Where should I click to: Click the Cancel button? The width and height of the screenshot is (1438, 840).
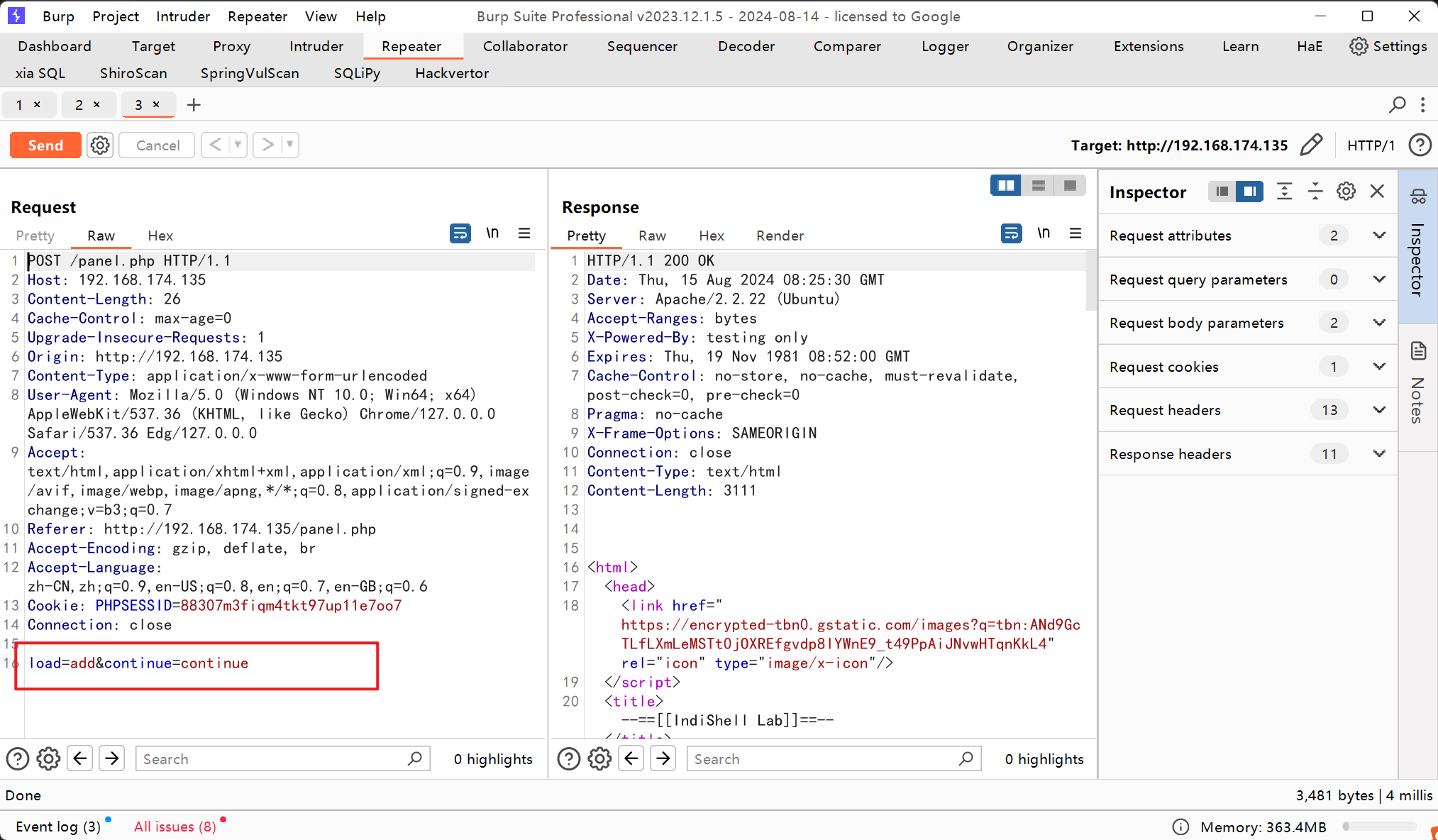(157, 145)
